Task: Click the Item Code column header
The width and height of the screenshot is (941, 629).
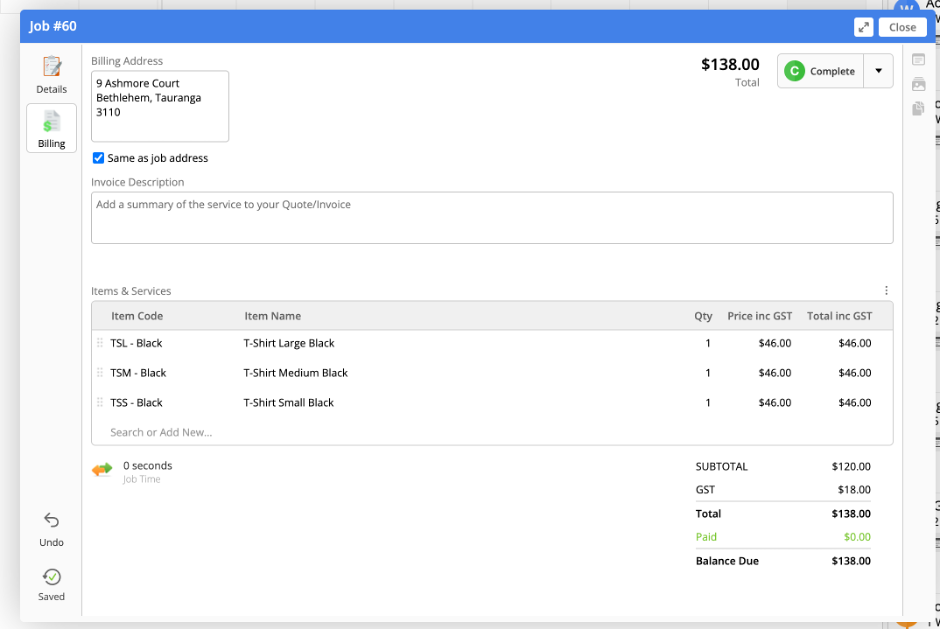Action: [137, 316]
